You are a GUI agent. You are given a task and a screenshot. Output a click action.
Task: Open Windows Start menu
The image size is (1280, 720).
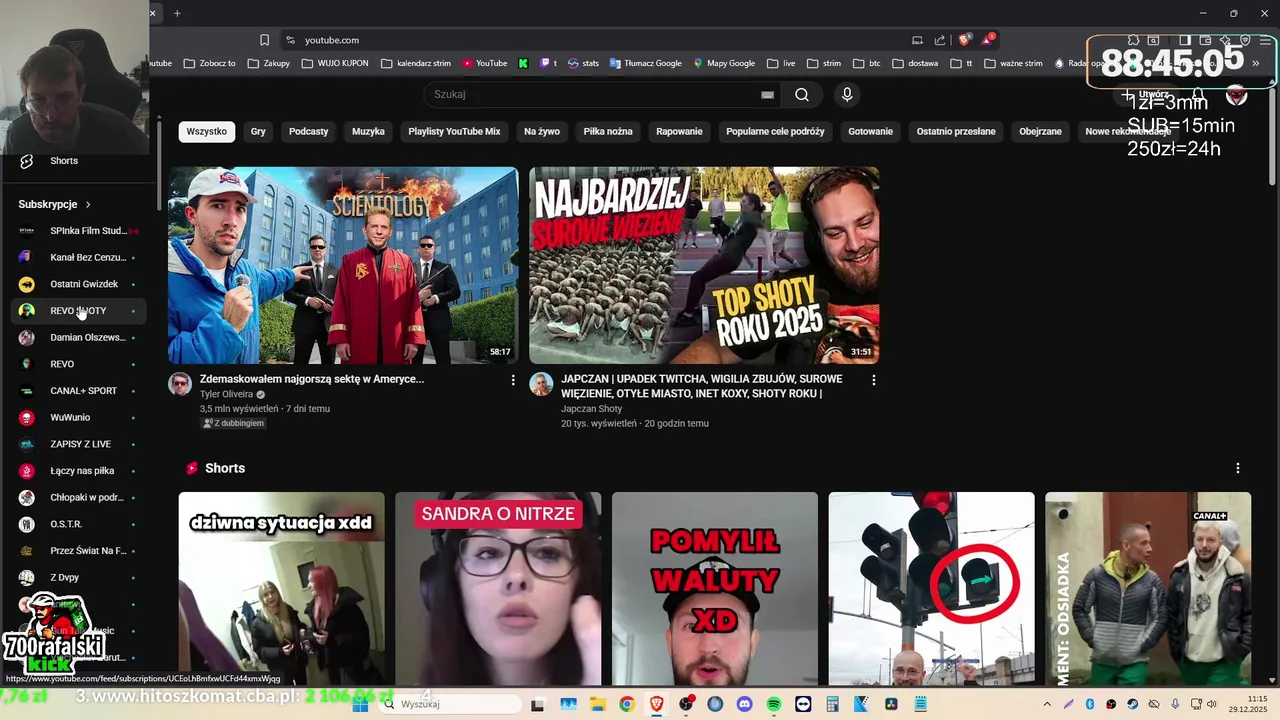coord(361,704)
